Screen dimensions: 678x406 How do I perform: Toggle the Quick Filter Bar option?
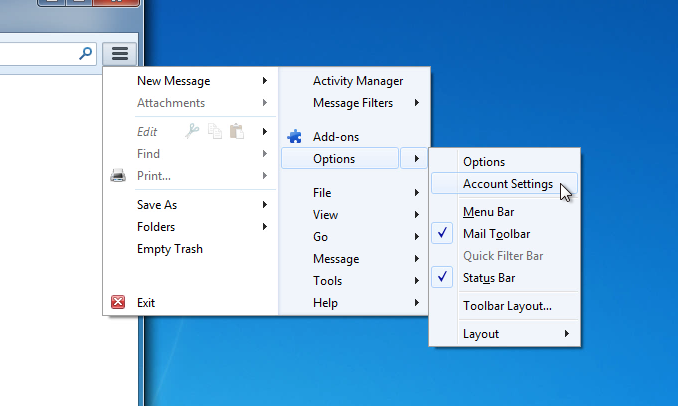[505, 256]
